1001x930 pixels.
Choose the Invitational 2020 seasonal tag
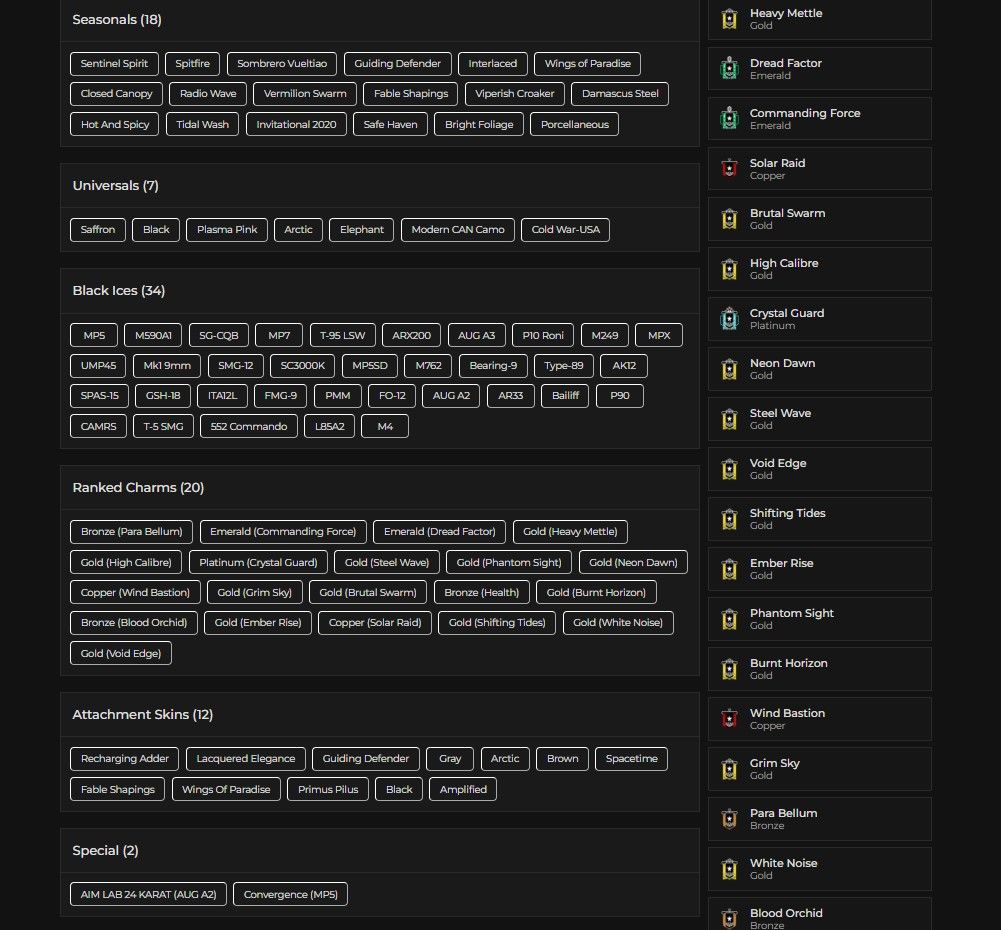coord(296,124)
